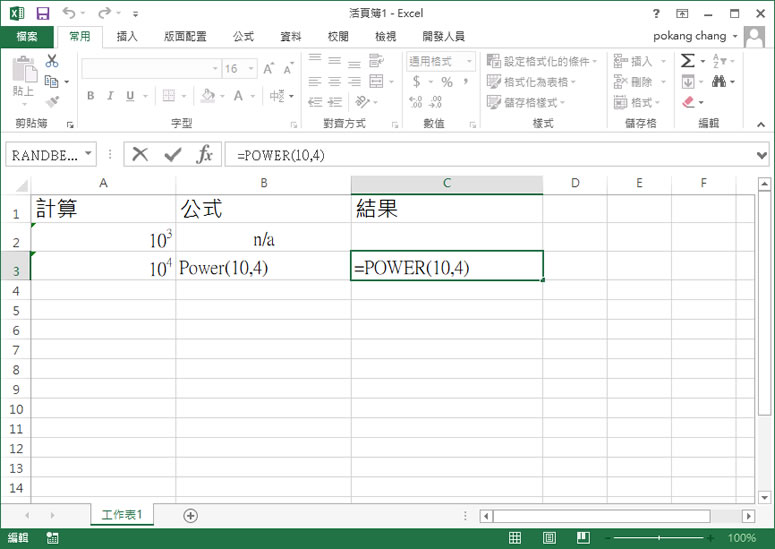Viewport: 775px width, 549px height.
Task: Click the Cut scissors icon
Action: coord(51,60)
